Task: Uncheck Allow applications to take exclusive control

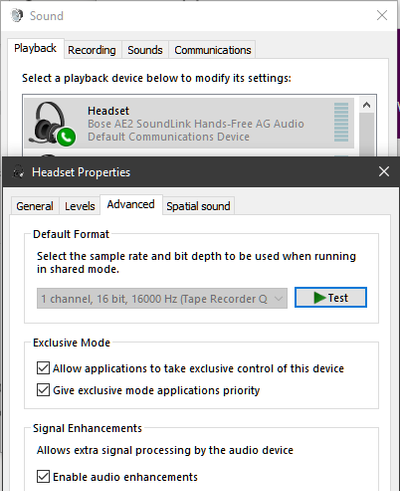Action: coord(43,368)
